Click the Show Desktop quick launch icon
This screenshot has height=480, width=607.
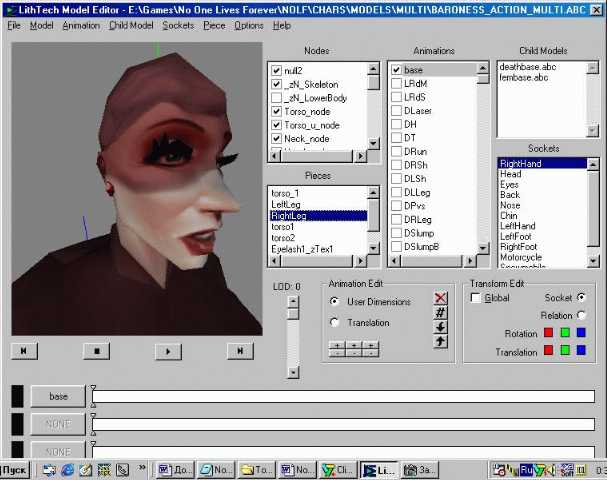86,470
